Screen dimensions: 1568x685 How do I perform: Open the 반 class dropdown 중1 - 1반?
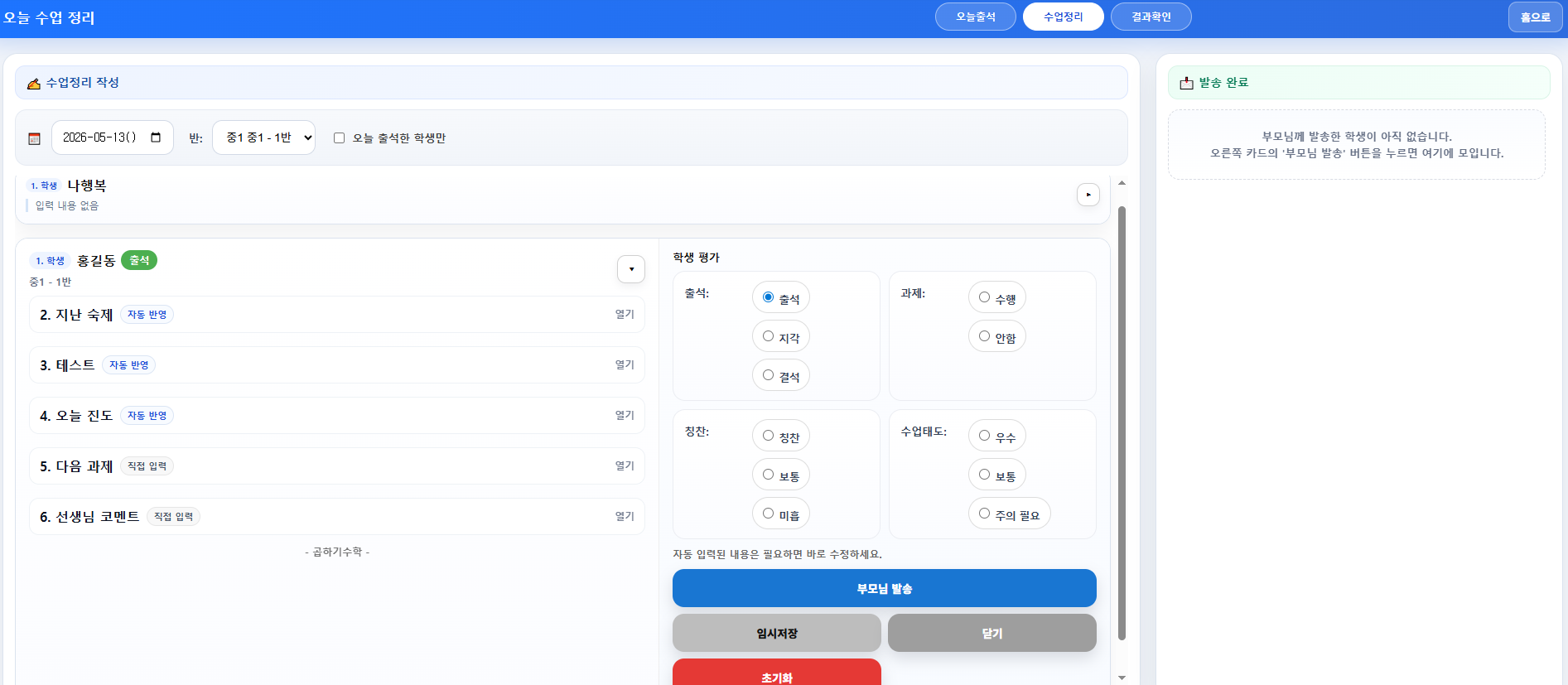(263, 137)
